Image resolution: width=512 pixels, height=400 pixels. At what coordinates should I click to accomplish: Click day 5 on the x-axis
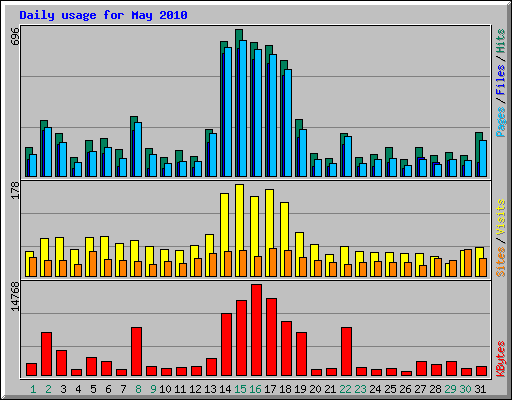(x=93, y=389)
